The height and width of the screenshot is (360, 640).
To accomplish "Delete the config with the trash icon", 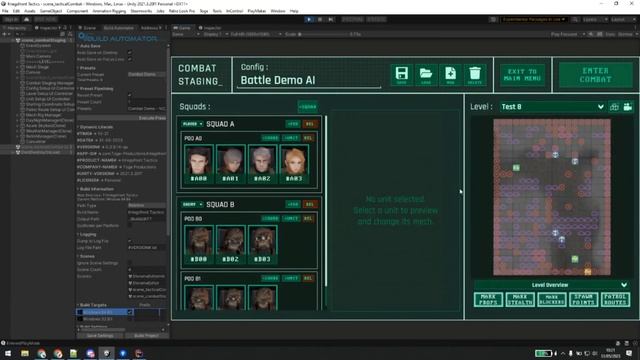I will [474, 75].
